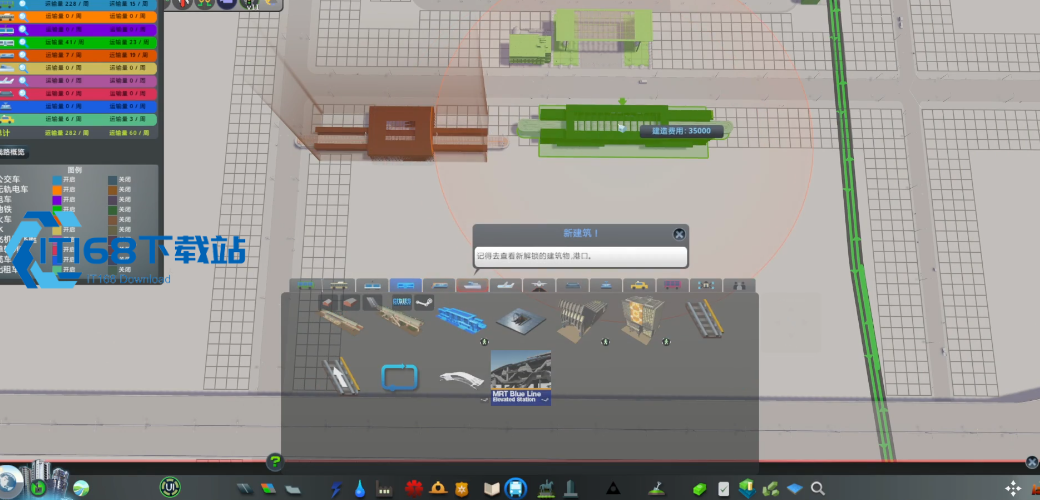Screen dimensions: 1040x500
Task: Open the purple sightseeing bus tab
Action: [672, 285]
